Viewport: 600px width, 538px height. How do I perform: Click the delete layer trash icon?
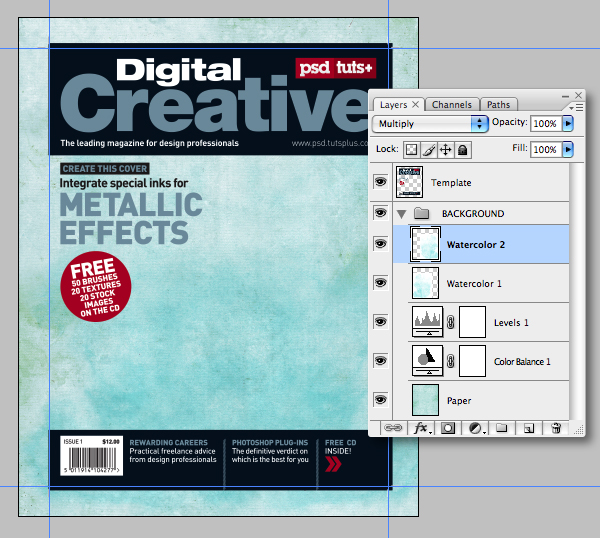556,428
